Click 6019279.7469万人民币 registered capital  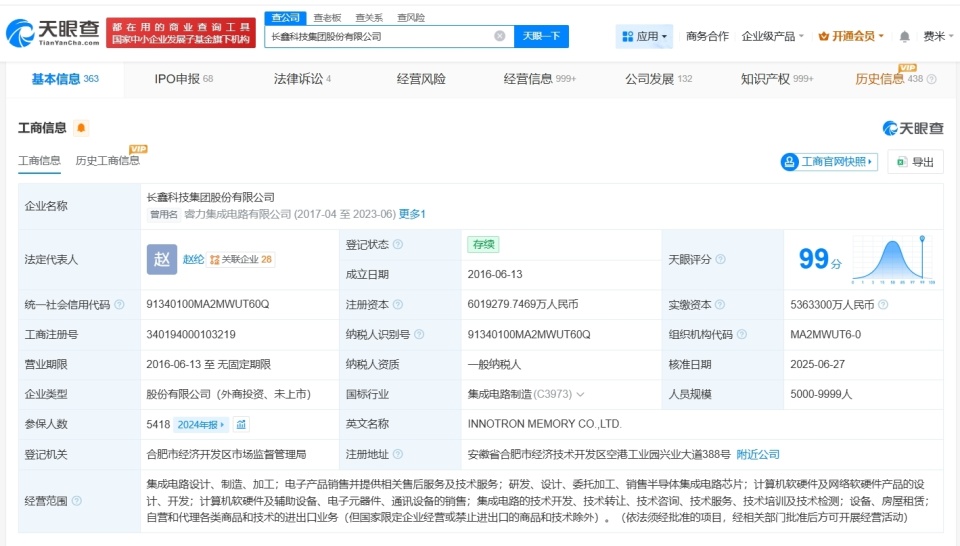[x=523, y=304]
